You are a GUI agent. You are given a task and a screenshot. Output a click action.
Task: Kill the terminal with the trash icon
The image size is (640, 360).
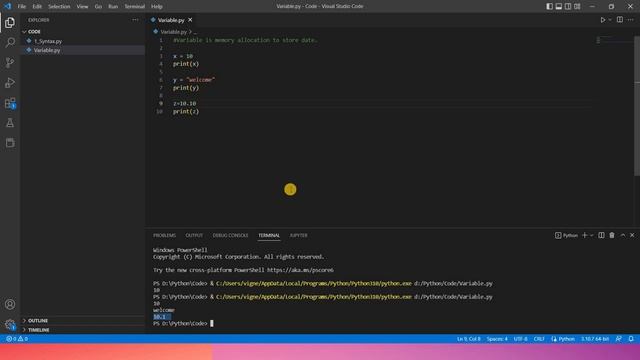(612, 236)
